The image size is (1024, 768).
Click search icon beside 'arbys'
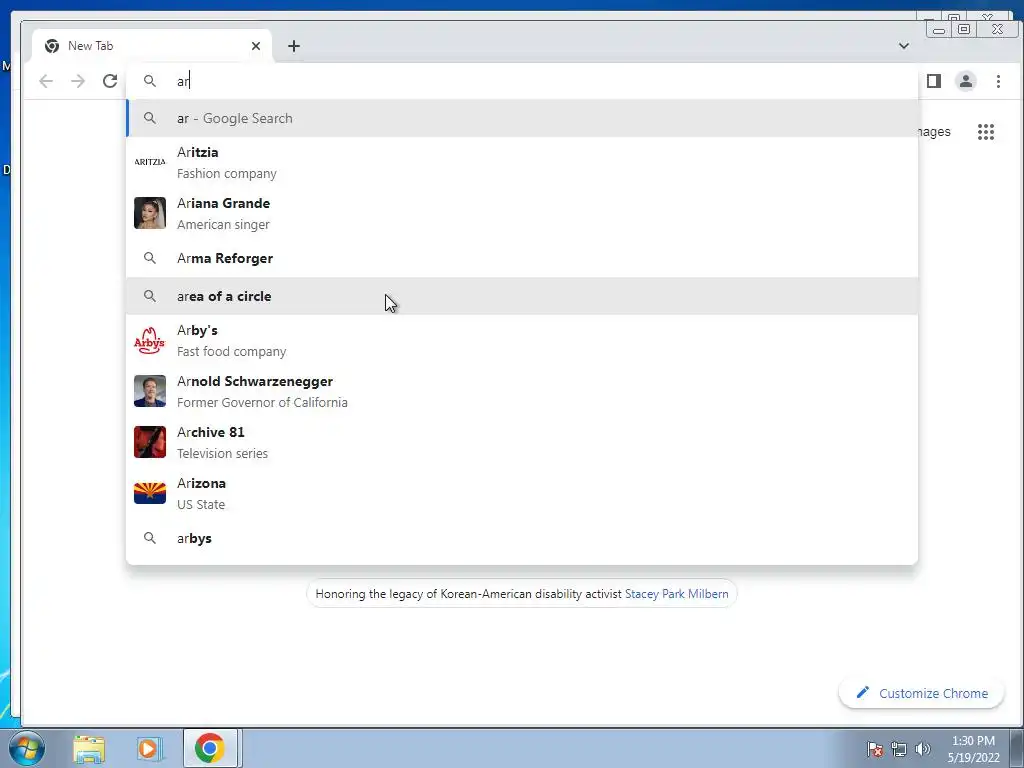click(x=150, y=538)
